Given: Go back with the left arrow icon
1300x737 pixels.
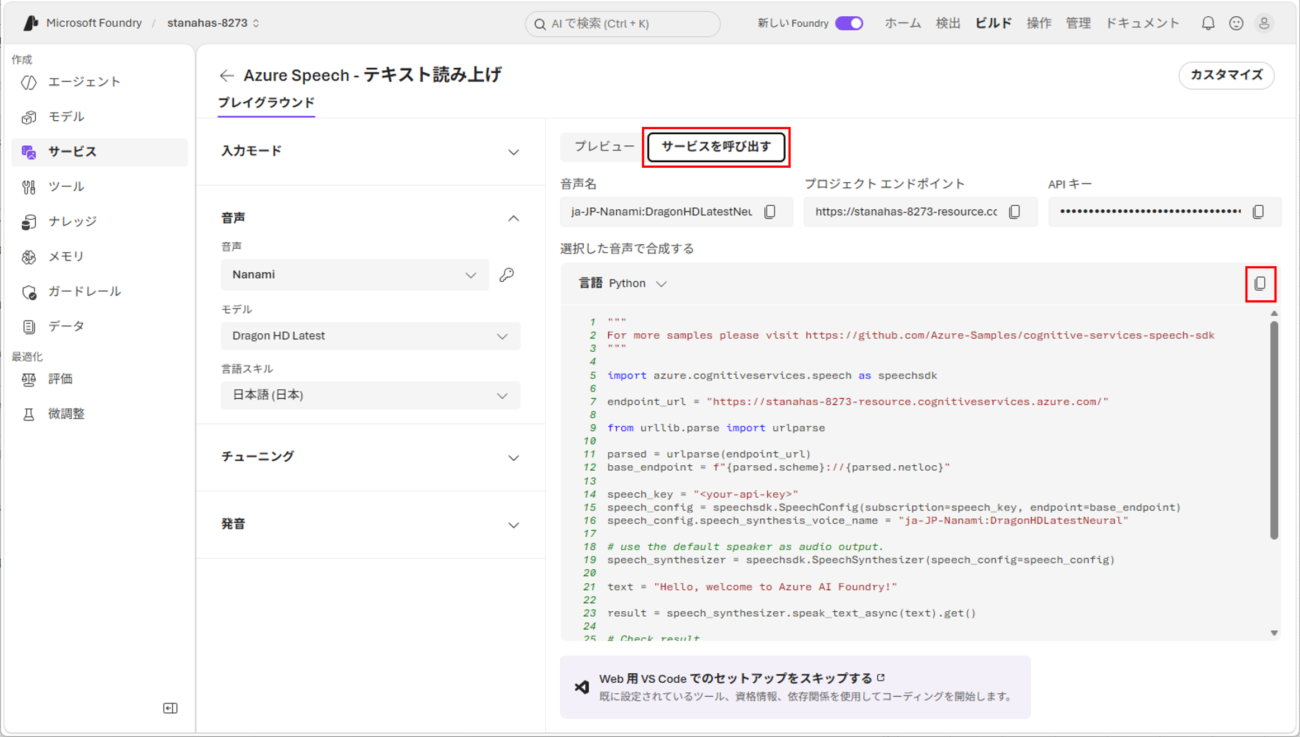Looking at the screenshot, I should (x=227, y=75).
